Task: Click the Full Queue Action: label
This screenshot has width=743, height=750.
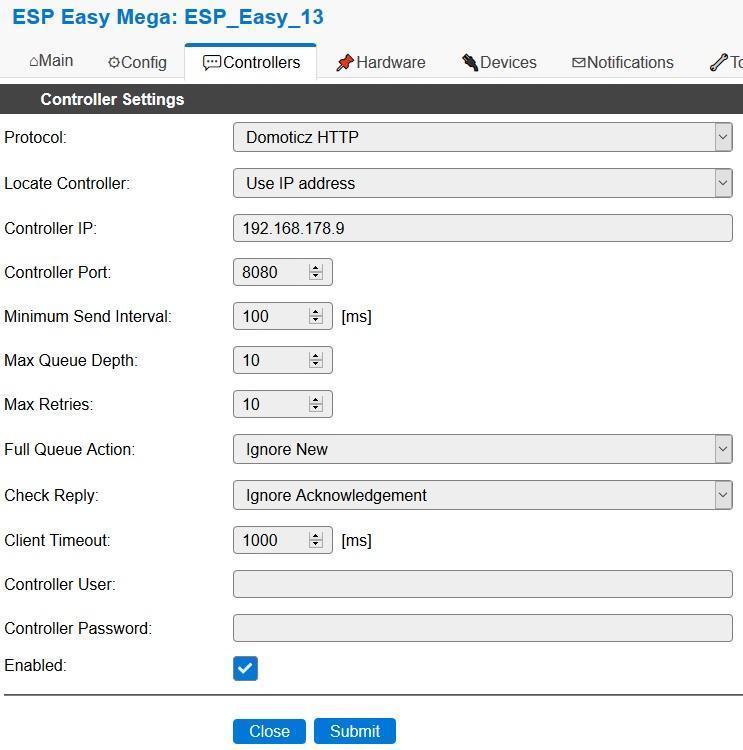Action: [70, 450]
